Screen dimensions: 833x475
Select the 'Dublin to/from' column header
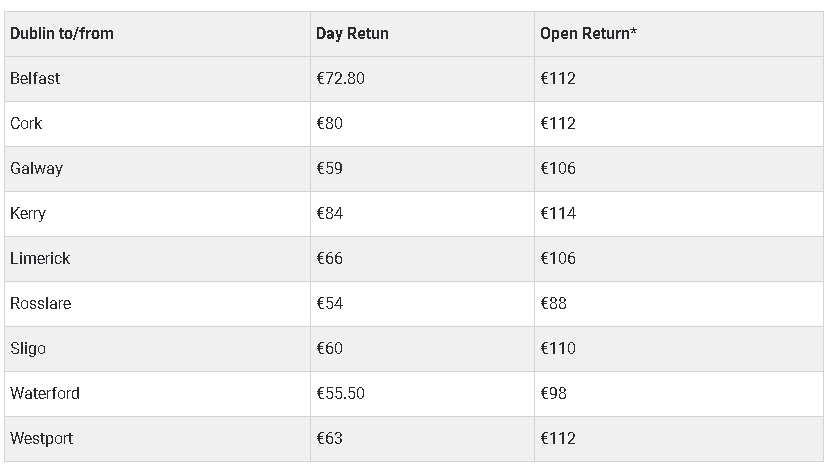pos(62,33)
